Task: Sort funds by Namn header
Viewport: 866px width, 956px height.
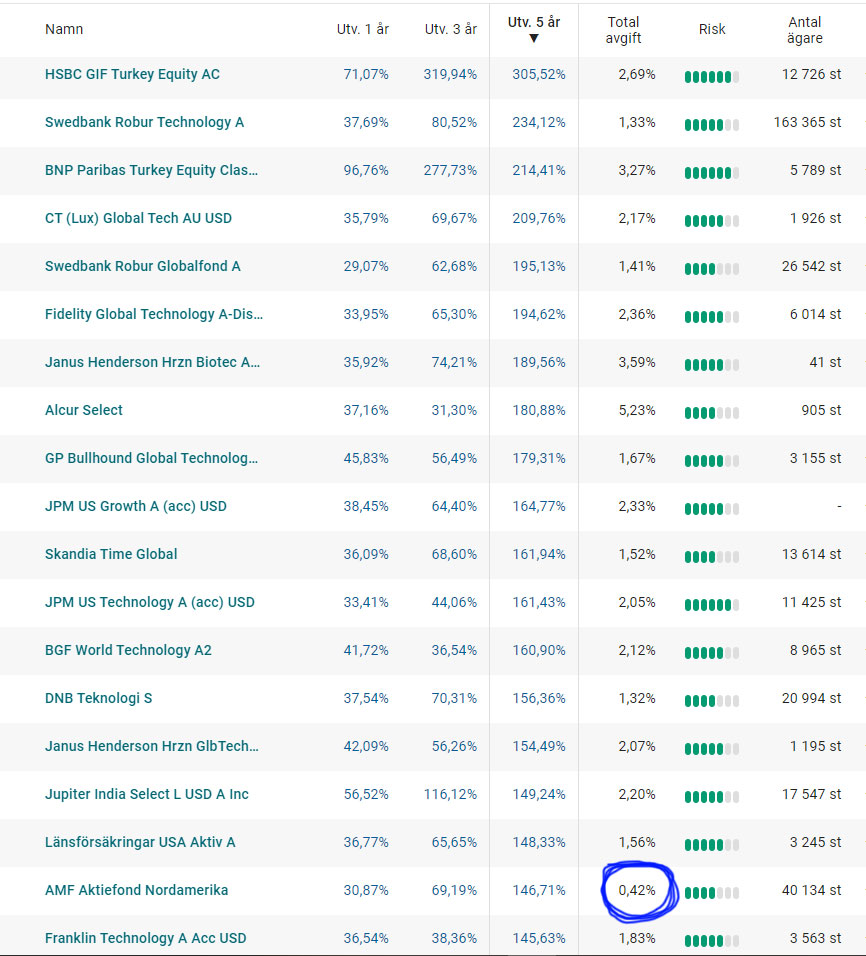Action: [x=64, y=29]
